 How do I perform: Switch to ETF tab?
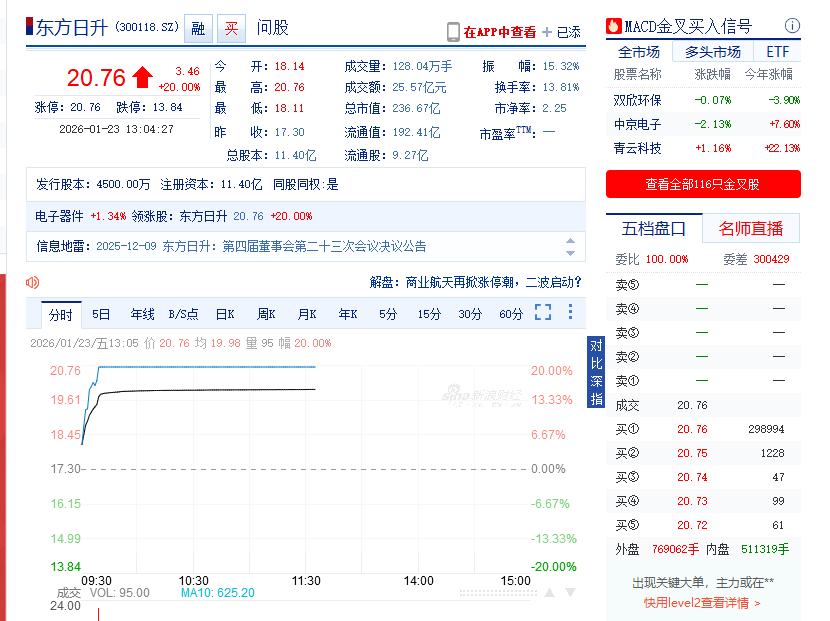(x=778, y=52)
